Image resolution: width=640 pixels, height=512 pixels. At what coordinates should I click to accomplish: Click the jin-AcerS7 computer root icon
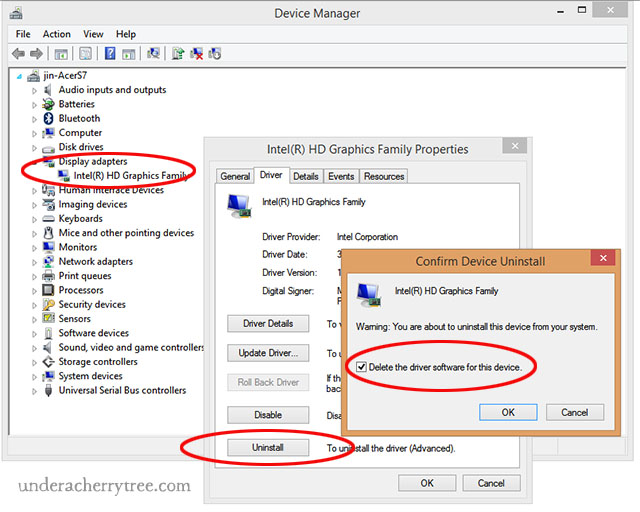pyautogui.click(x=33, y=76)
